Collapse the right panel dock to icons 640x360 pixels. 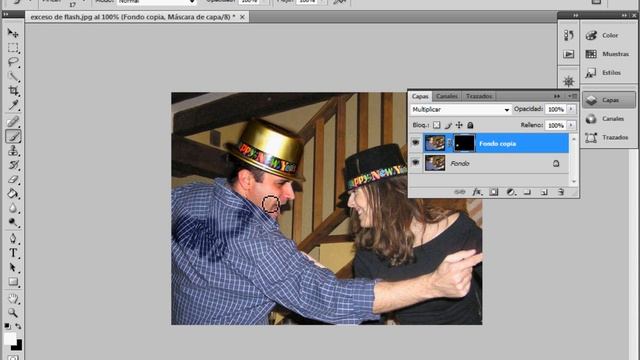[624, 15]
